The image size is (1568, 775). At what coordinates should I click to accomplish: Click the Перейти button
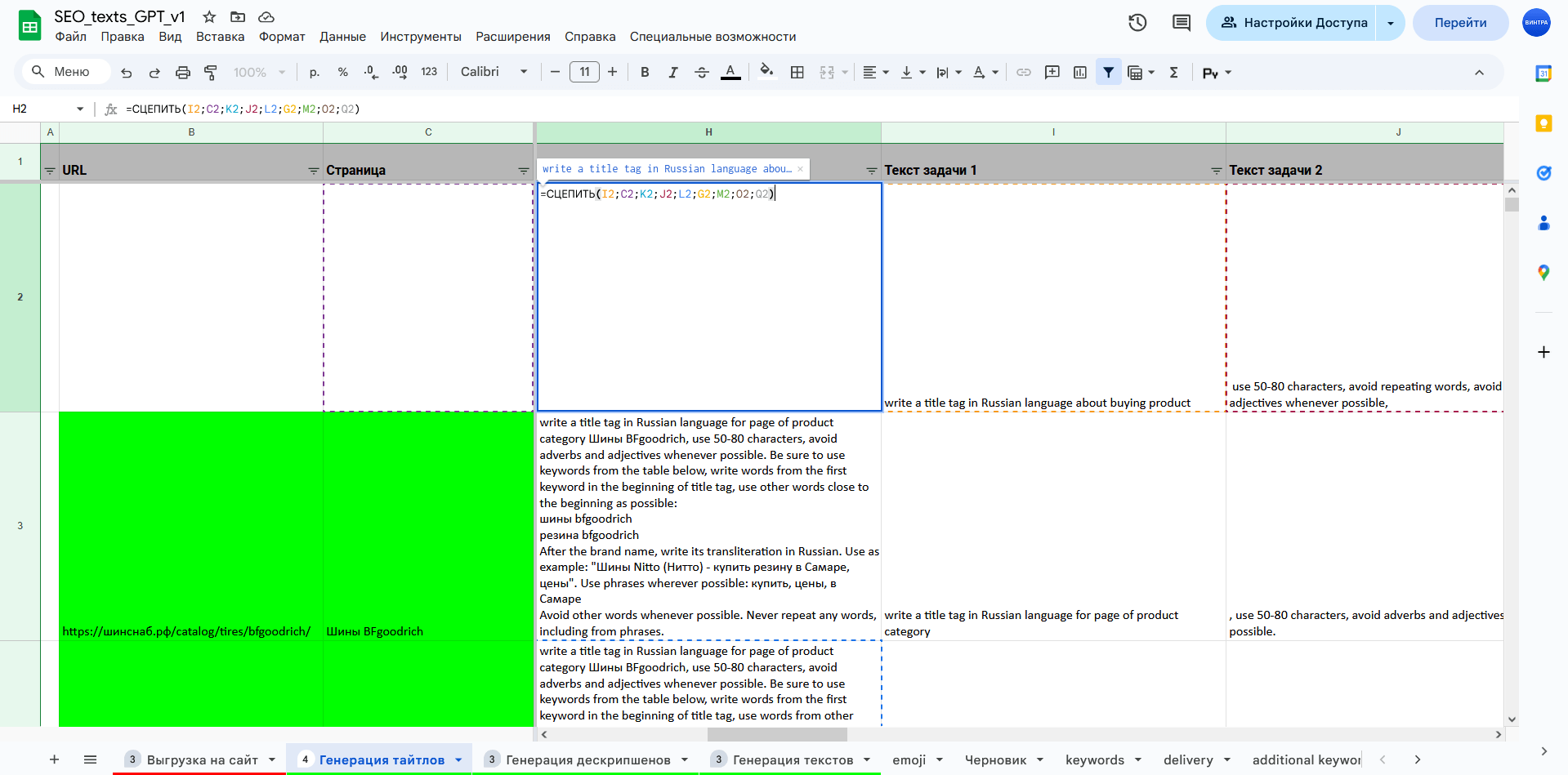(1460, 23)
